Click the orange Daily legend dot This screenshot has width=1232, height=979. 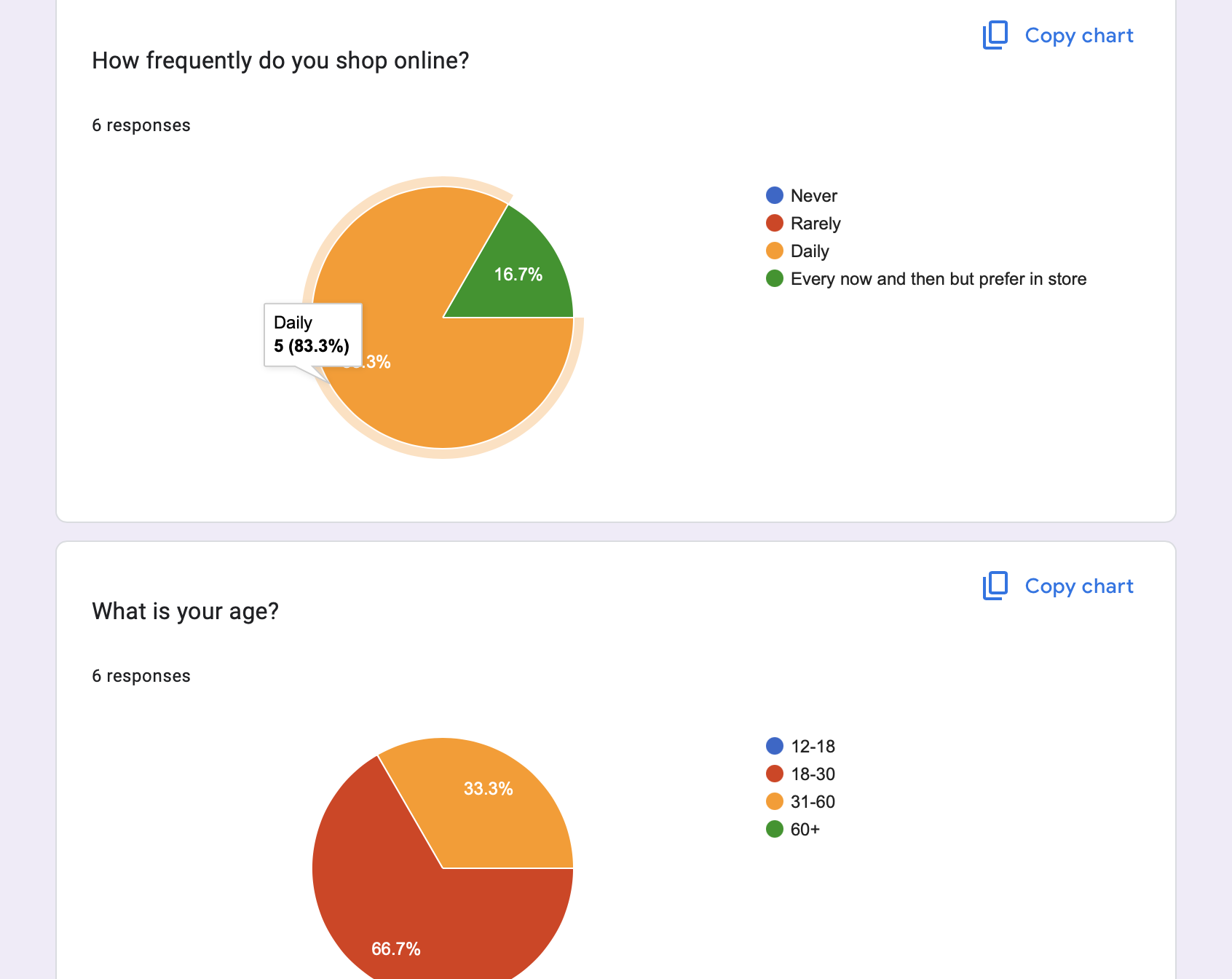[x=775, y=251]
